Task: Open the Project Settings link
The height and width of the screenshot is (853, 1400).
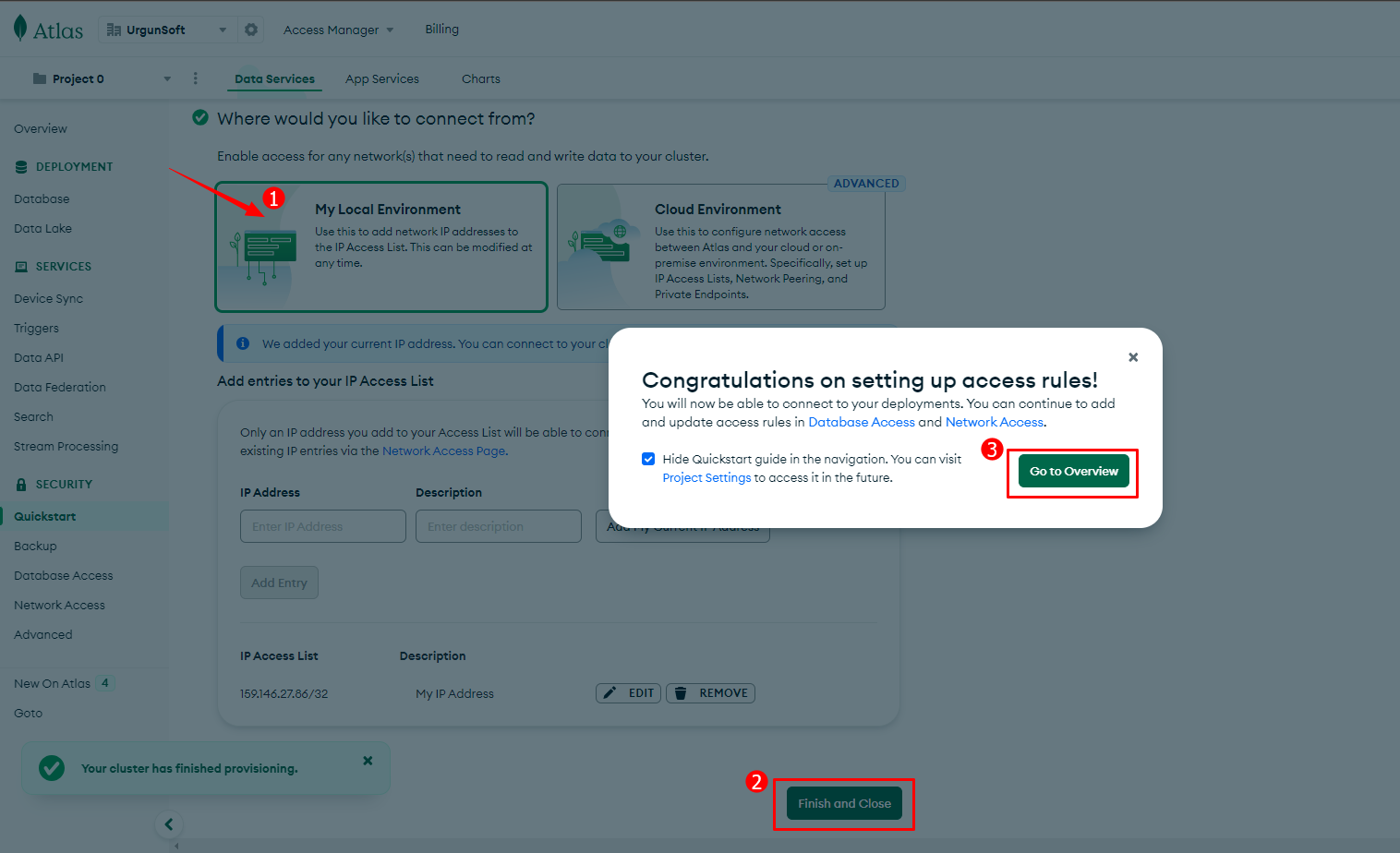Action: (x=706, y=477)
